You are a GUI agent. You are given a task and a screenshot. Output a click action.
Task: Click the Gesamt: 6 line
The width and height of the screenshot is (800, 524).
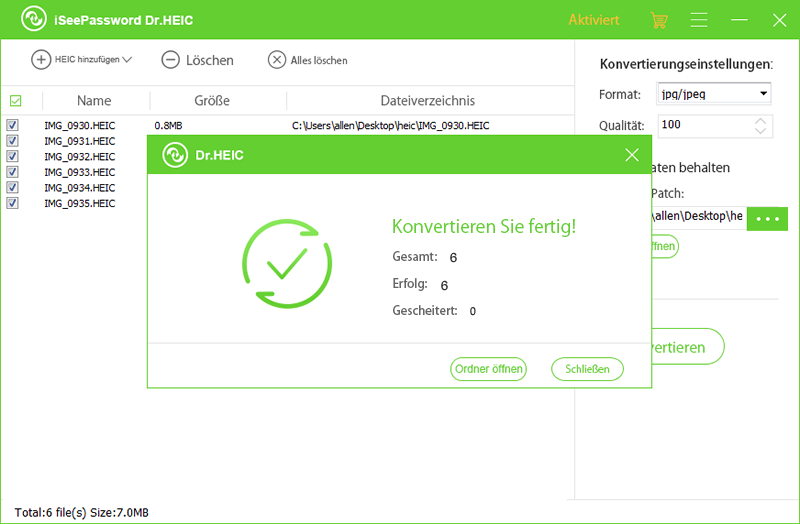(x=424, y=257)
